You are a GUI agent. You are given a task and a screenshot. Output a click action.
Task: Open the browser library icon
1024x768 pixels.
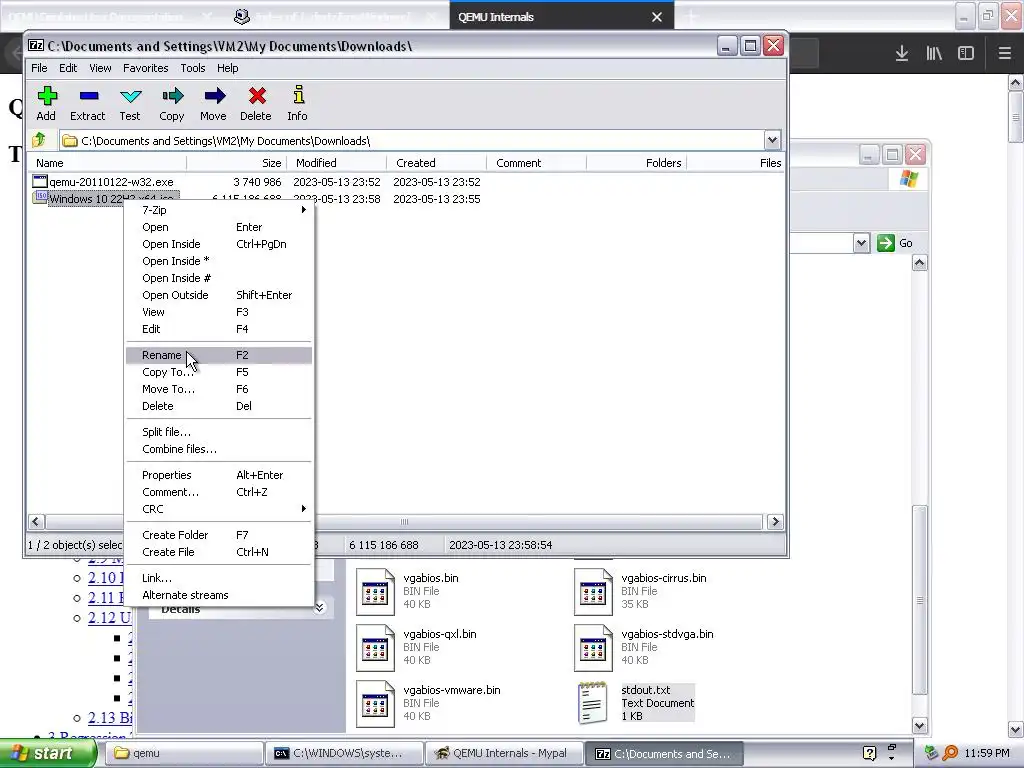coord(934,53)
